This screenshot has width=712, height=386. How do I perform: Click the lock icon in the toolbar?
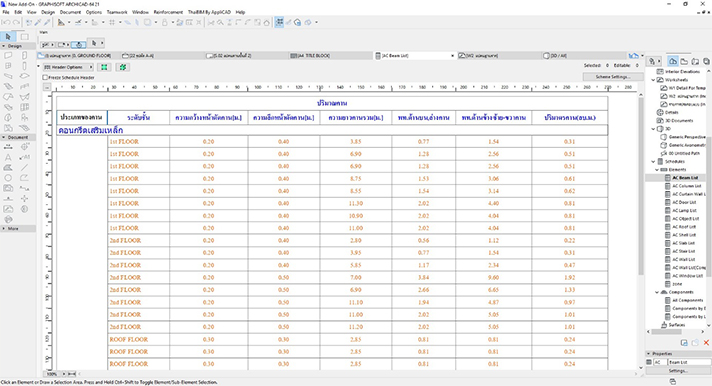coord(164,22)
